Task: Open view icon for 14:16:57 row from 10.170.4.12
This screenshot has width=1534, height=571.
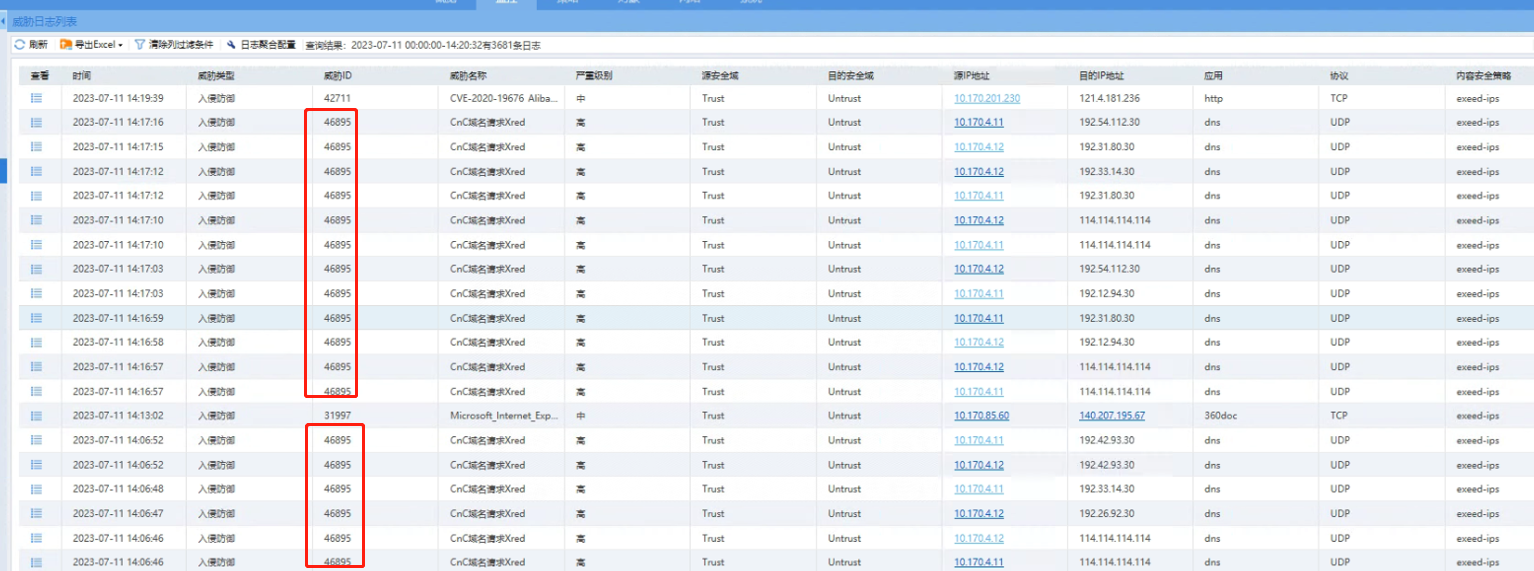Action: [x=36, y=367]
